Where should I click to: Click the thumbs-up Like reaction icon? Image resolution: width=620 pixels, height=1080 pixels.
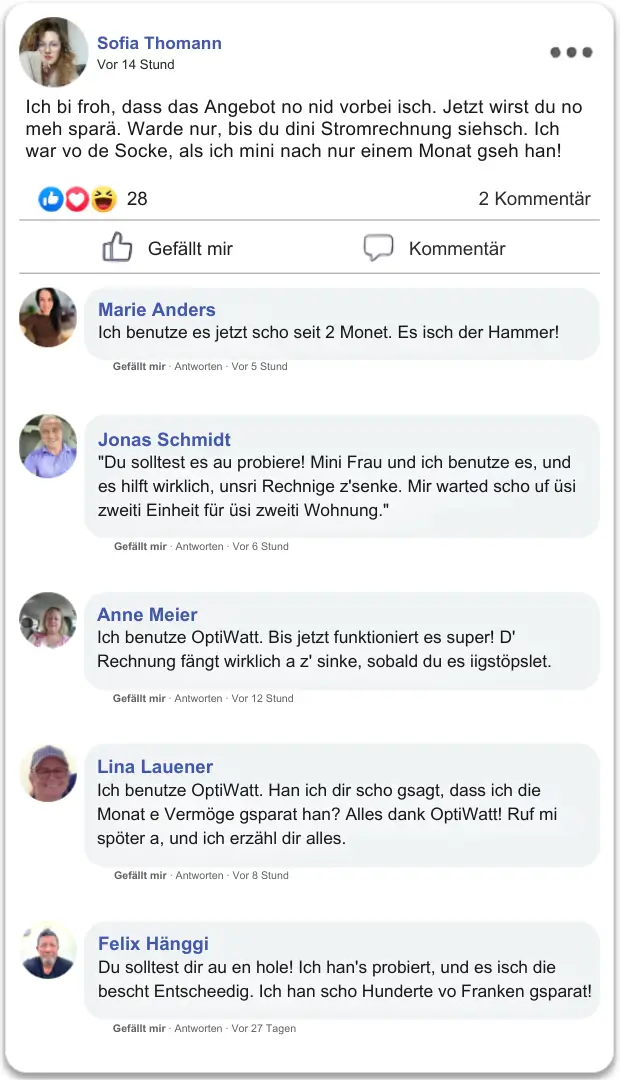[51, 199]
